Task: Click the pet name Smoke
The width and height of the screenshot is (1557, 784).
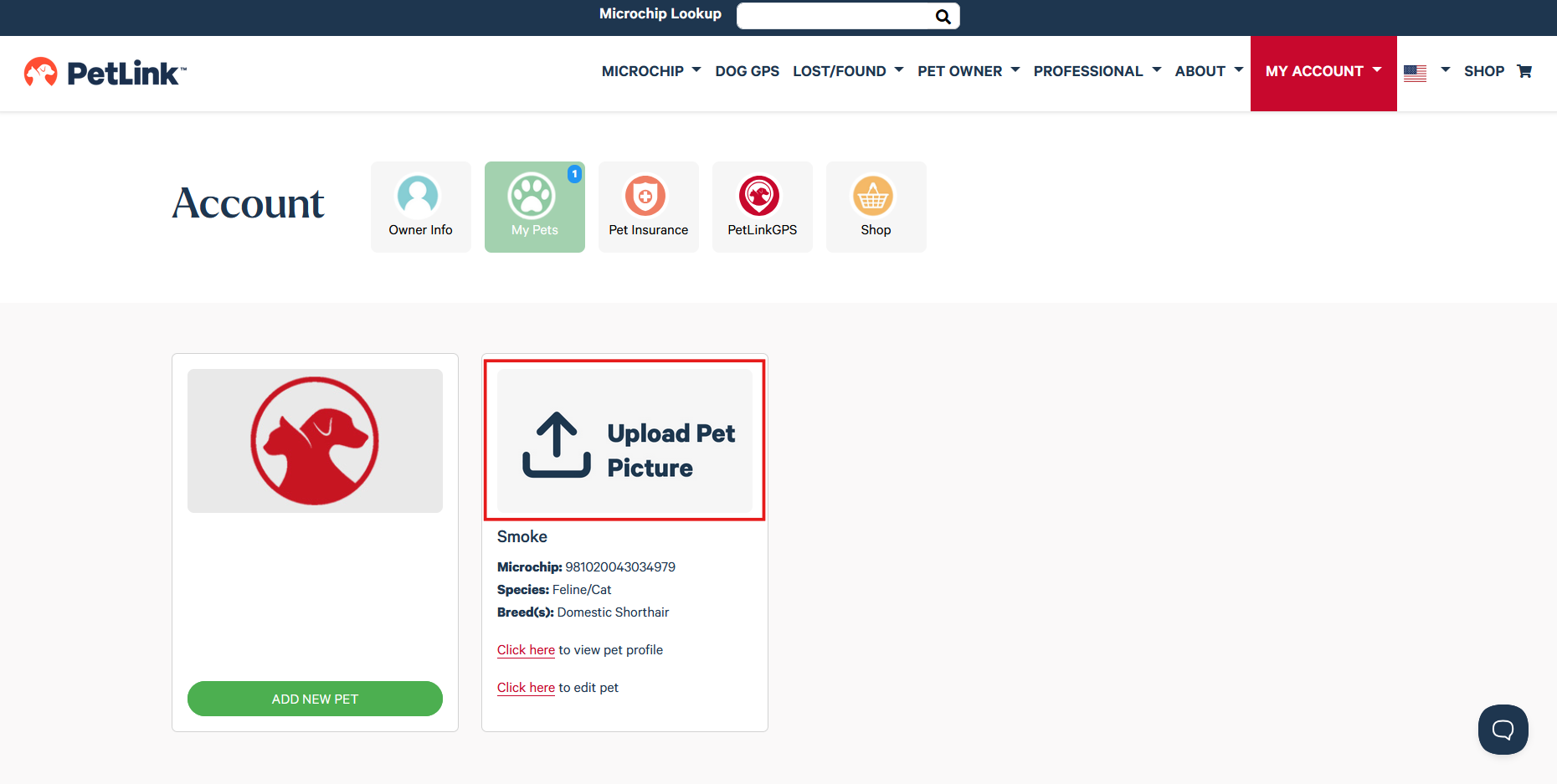Action: (522, 536)
